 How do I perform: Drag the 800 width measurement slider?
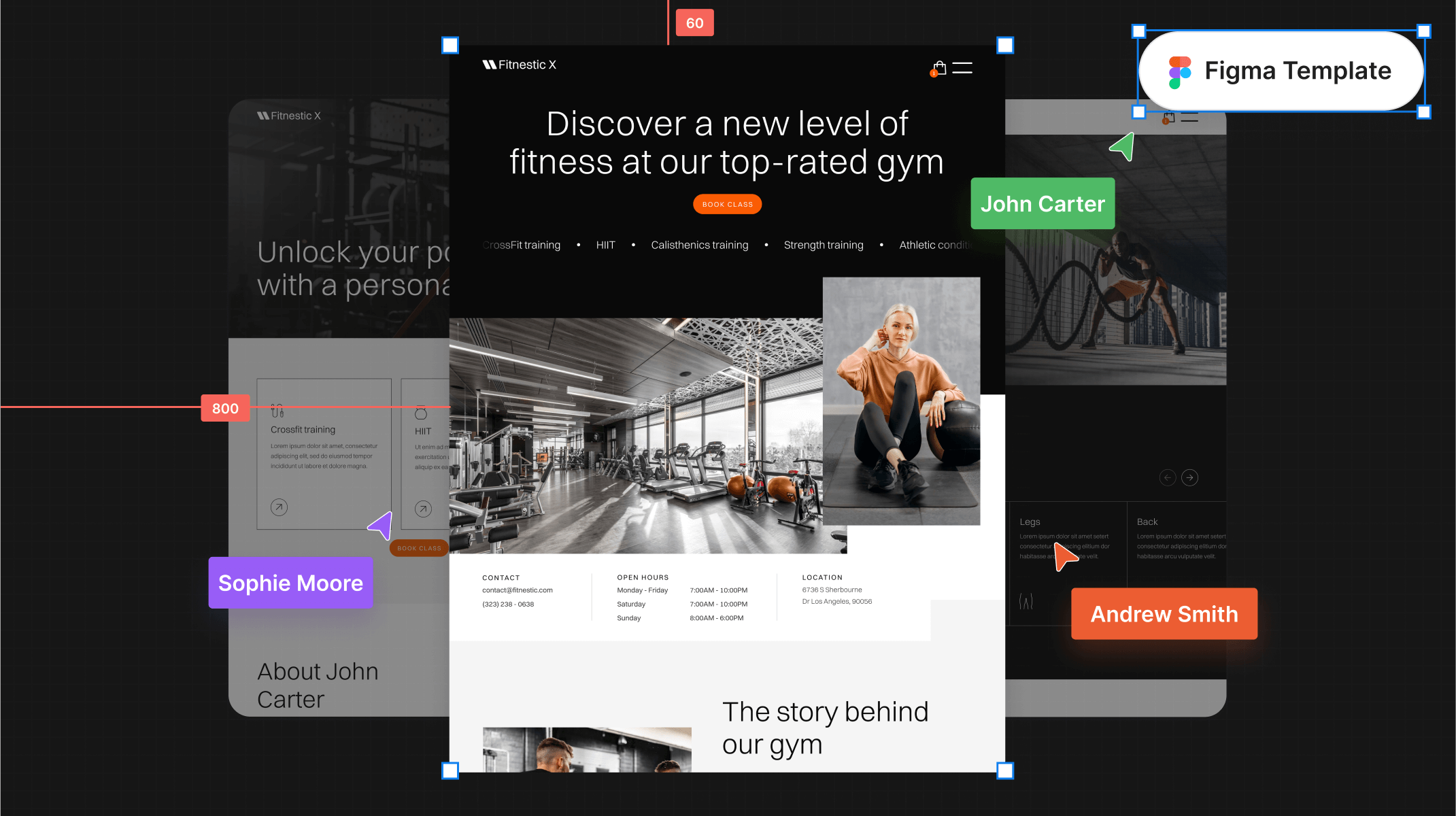[223, 407]
